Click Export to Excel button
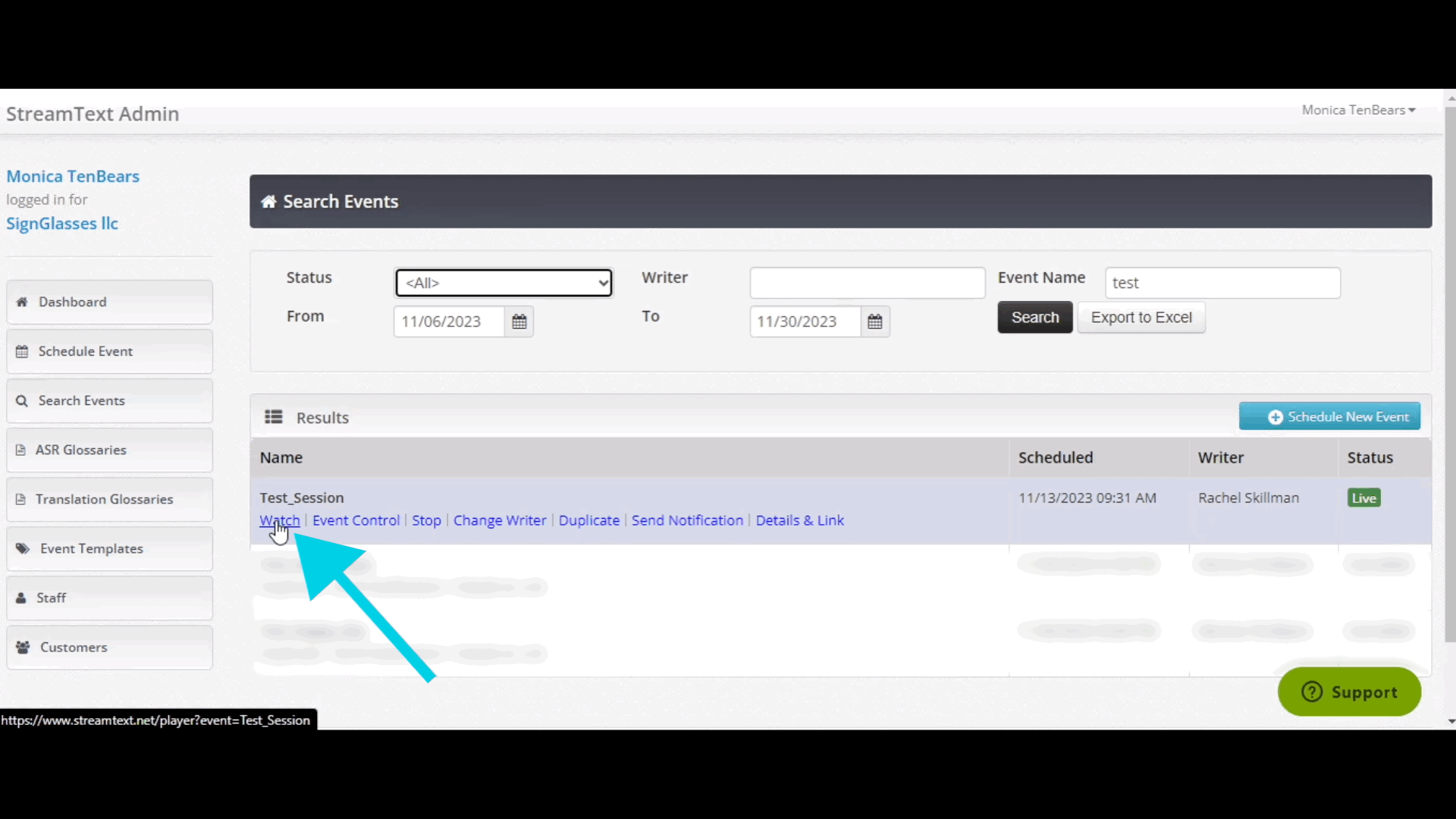The image size is (1456, 819). (x=1141, y=317)
